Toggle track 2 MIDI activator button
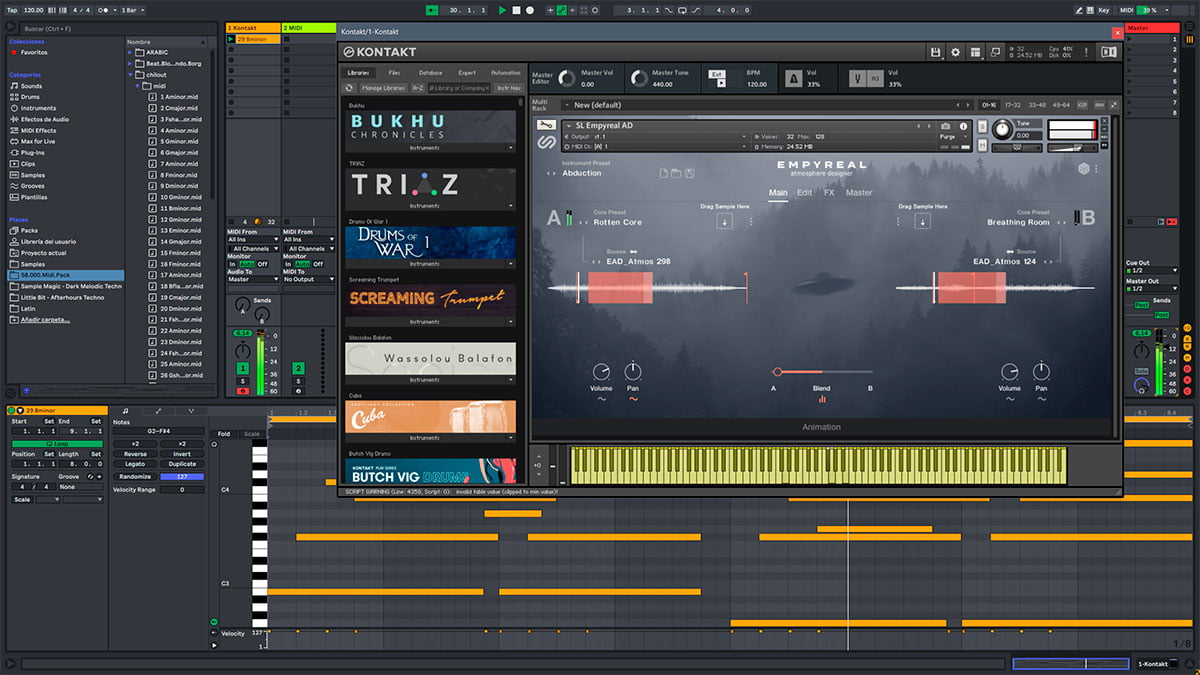1200x675 pixels. 298,368
